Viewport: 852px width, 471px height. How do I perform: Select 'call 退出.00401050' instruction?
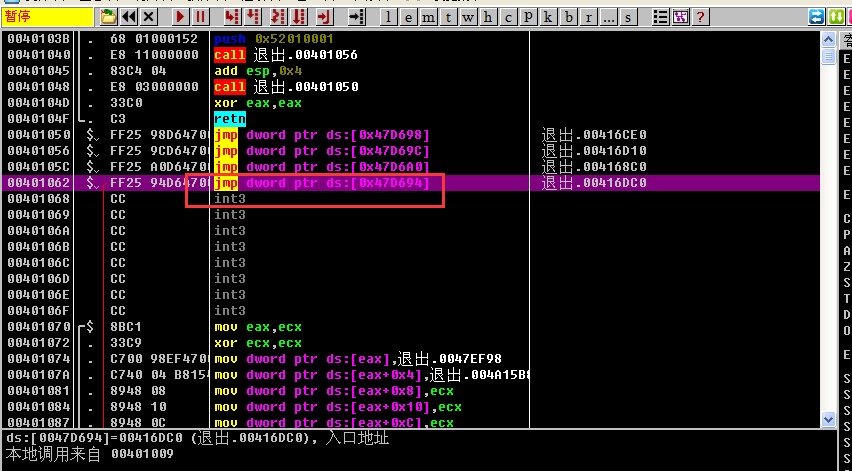[286, 87]
